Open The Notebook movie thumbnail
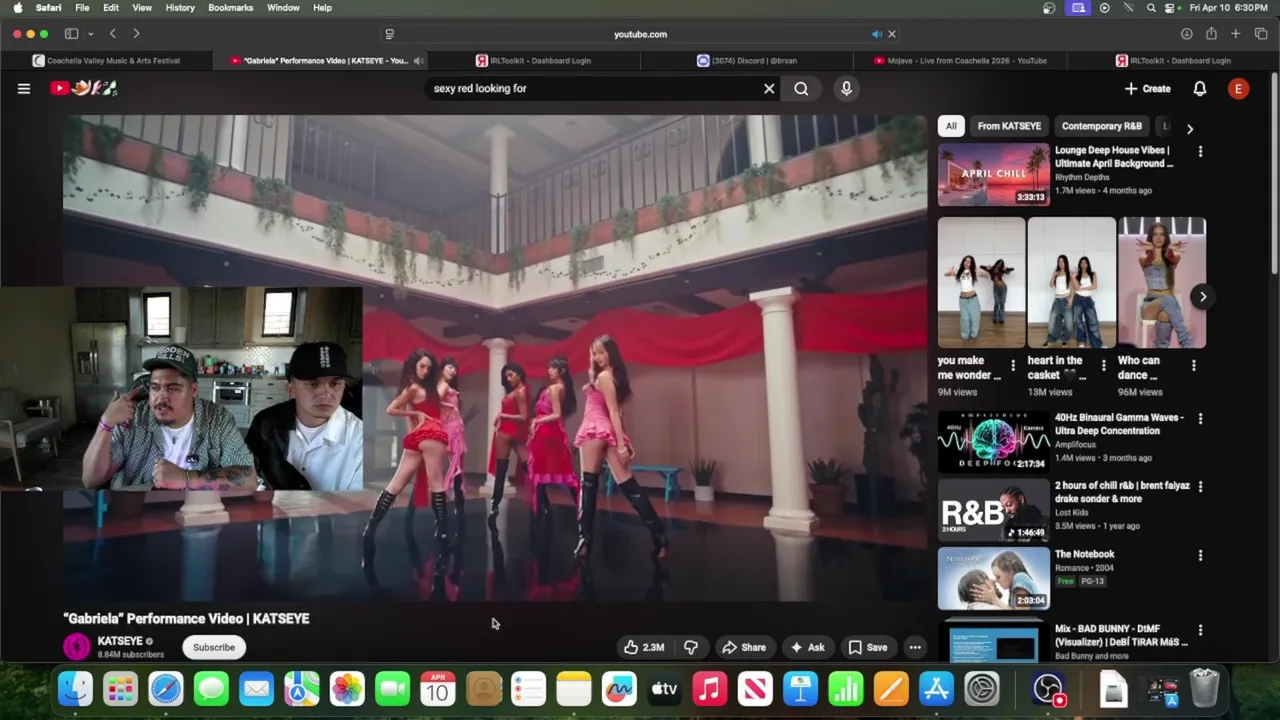Screen dimensions: 1280x720 point(993,578)
